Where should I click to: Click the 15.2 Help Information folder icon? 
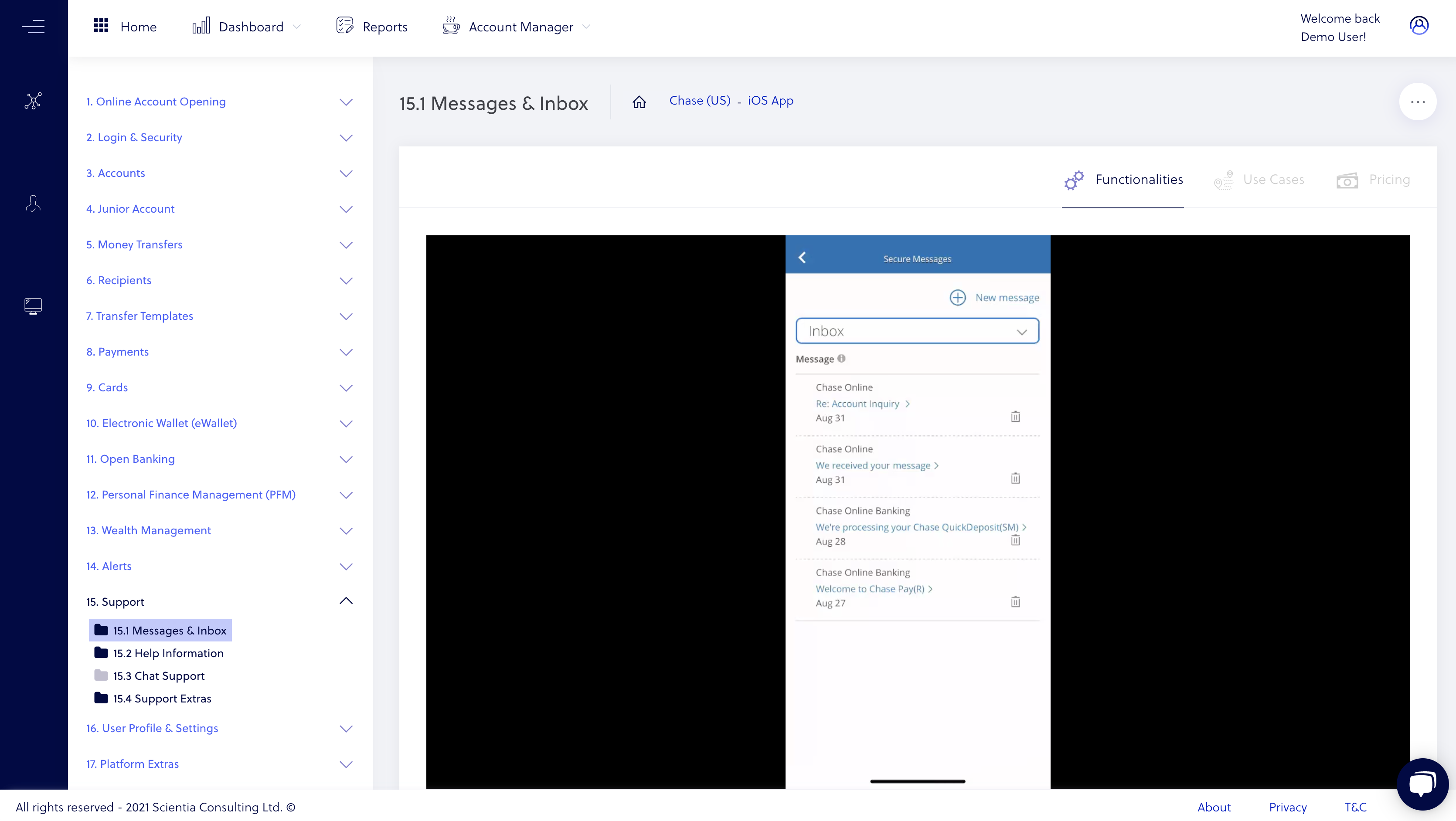click(101, 653)
